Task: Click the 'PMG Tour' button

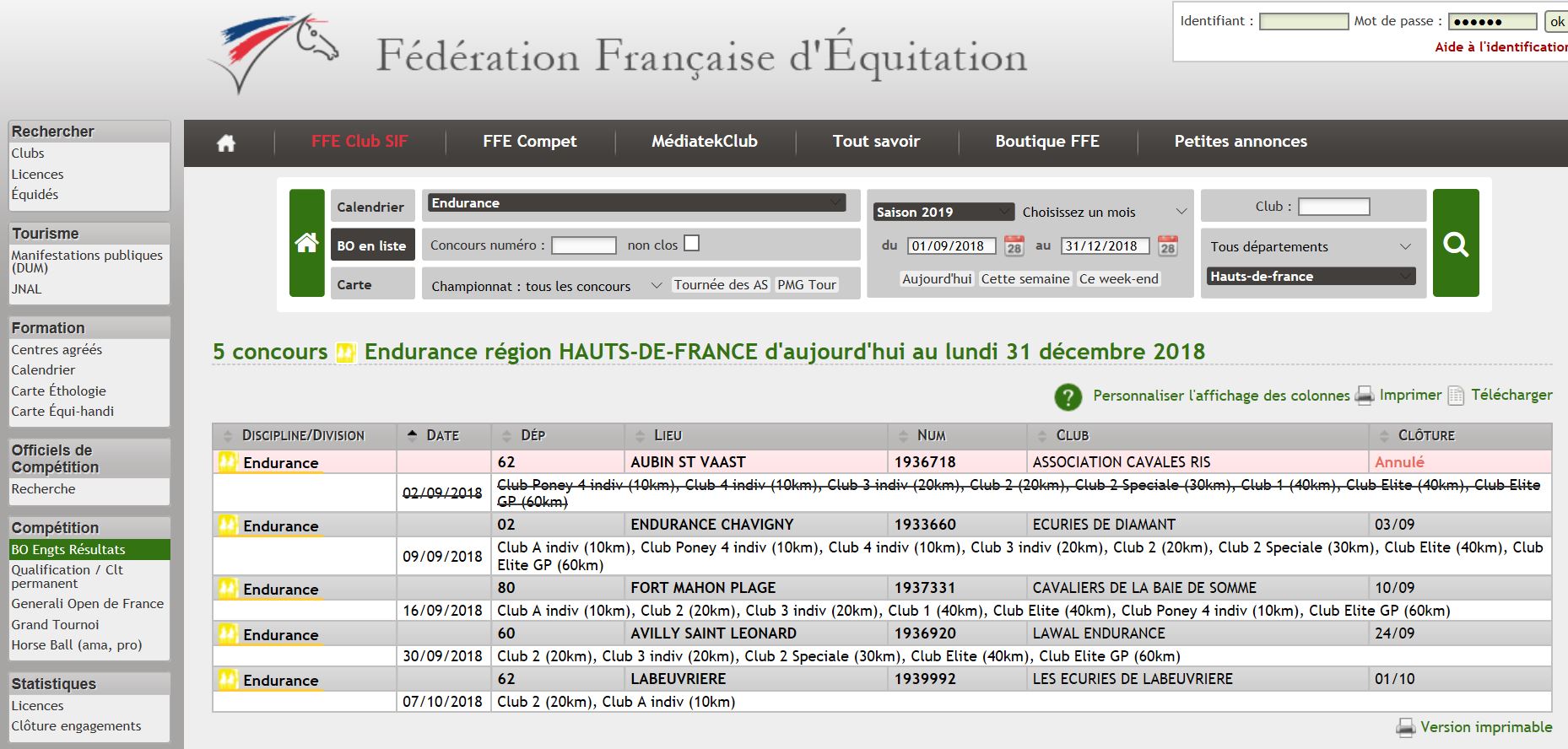Action: tap(807, 285)
